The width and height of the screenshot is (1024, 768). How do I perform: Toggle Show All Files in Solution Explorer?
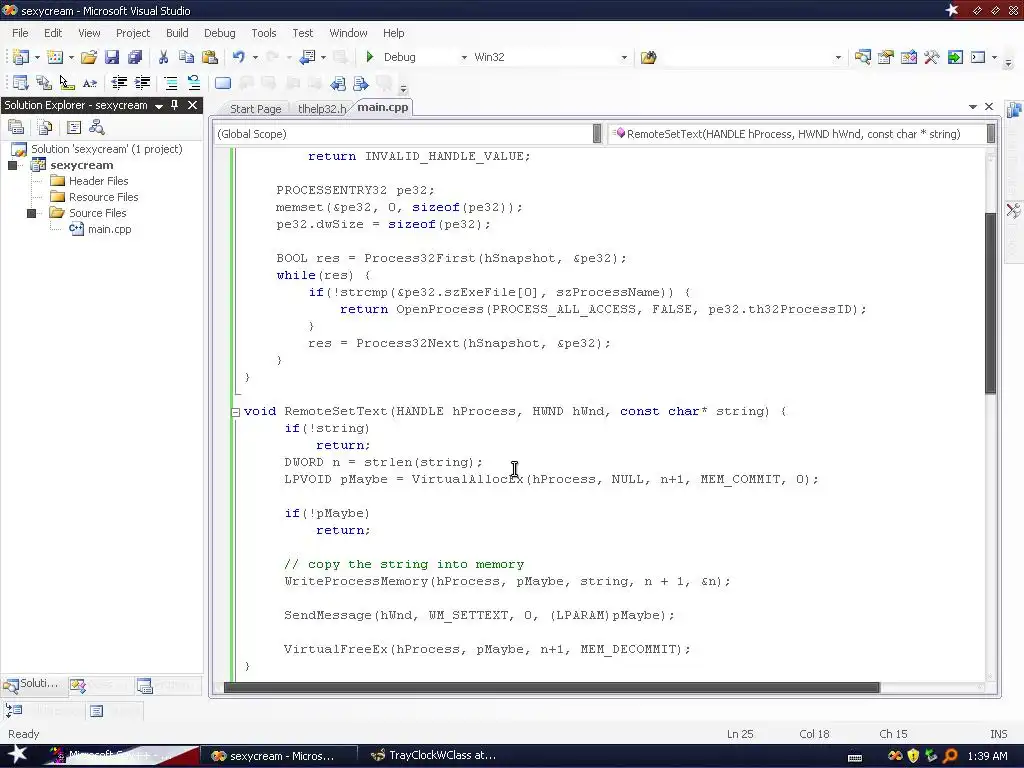(44, 127)
